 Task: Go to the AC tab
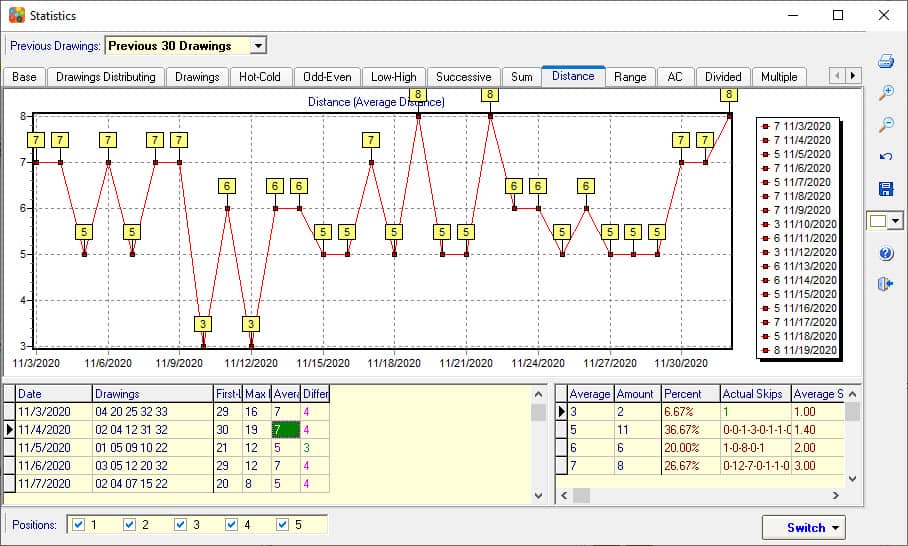tap(675, 77)
